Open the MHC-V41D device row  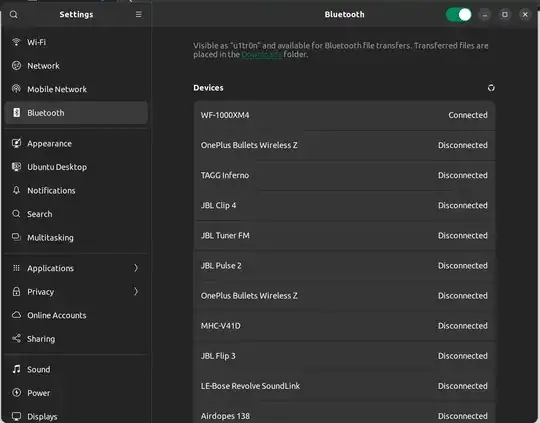click(344, 326)
